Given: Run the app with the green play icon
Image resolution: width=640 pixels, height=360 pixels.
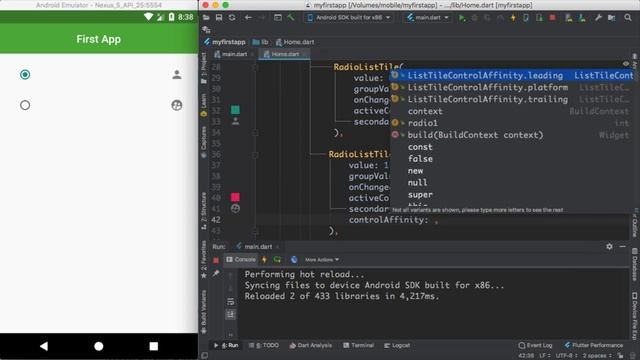Looking at the screenshot, I should pyautogui.click(x=462, y=18).
